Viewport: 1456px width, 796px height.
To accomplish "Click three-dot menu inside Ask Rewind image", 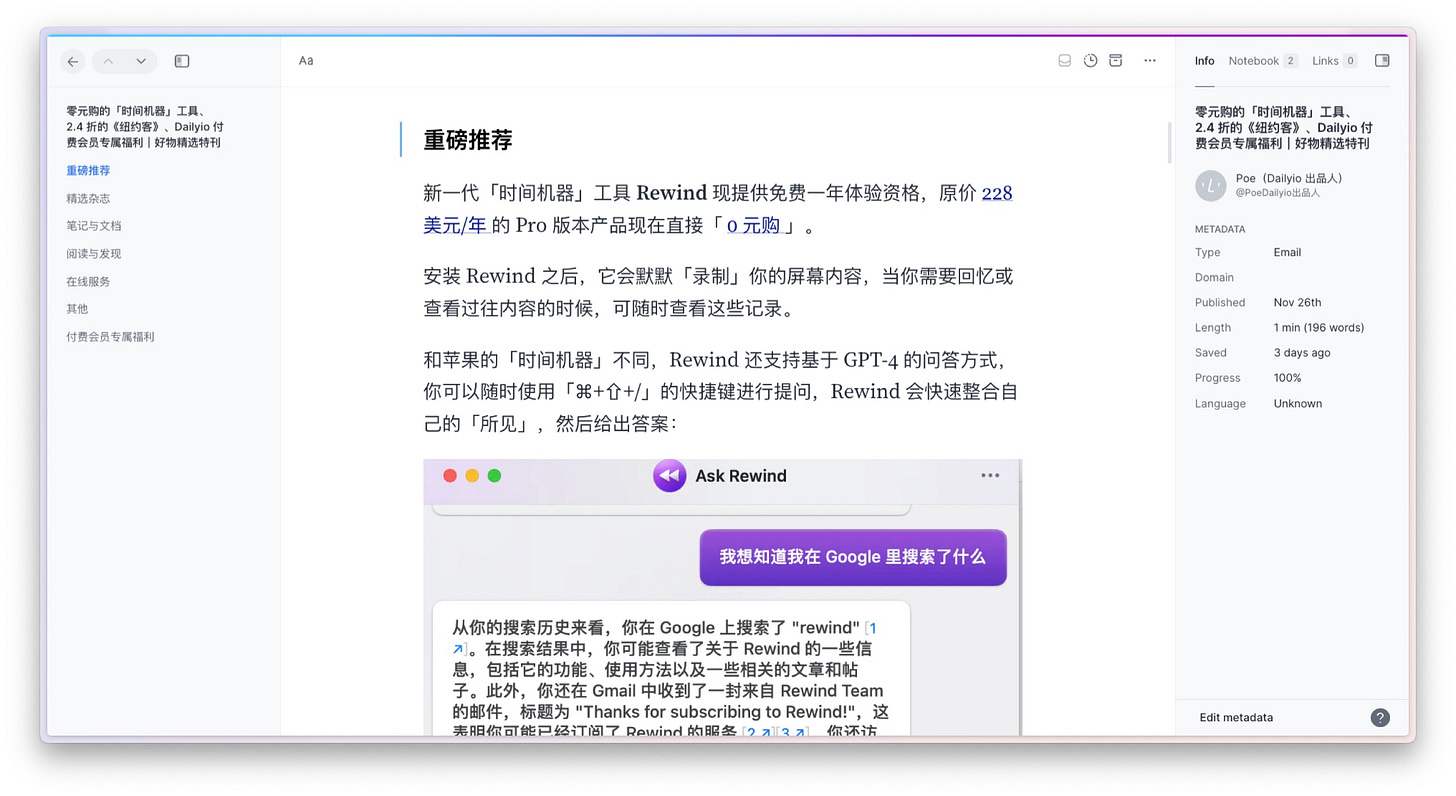I will [x=990, y=476].
